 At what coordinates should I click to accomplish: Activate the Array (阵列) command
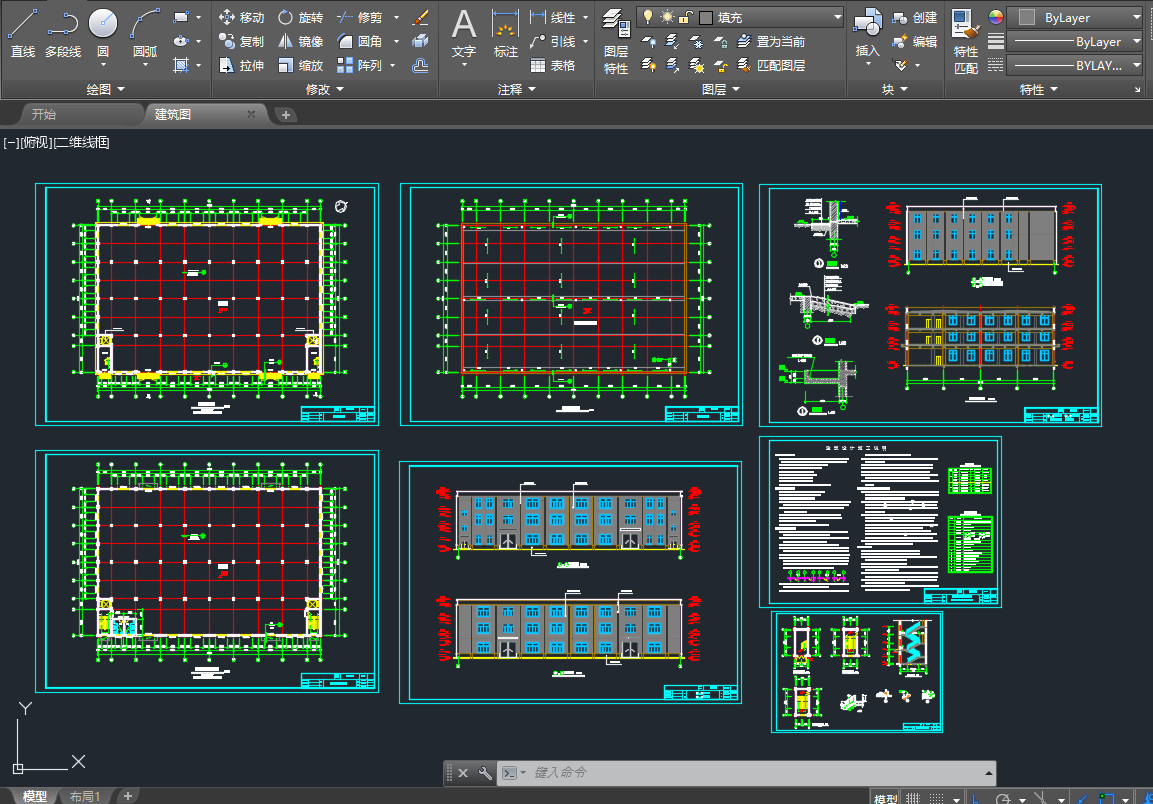click(360, 65)
